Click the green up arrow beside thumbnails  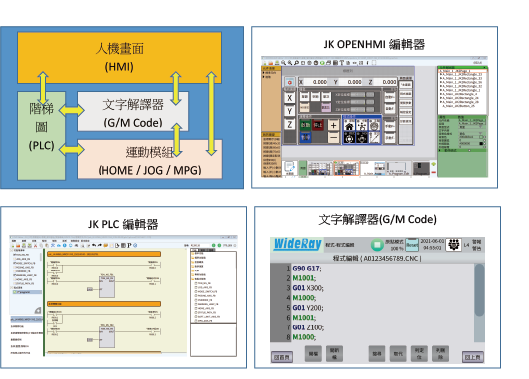click(434, 164)
